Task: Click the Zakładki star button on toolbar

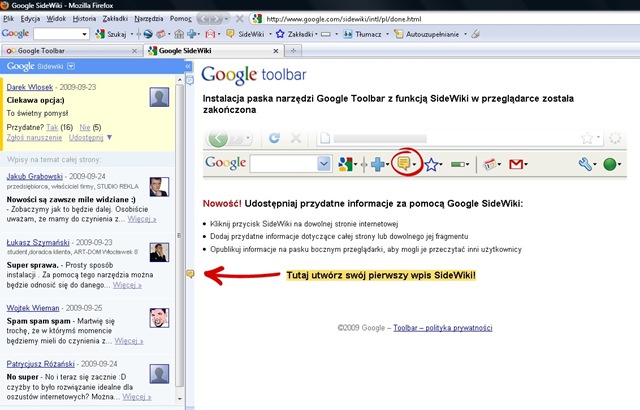Action: click(x=294, y=34)
